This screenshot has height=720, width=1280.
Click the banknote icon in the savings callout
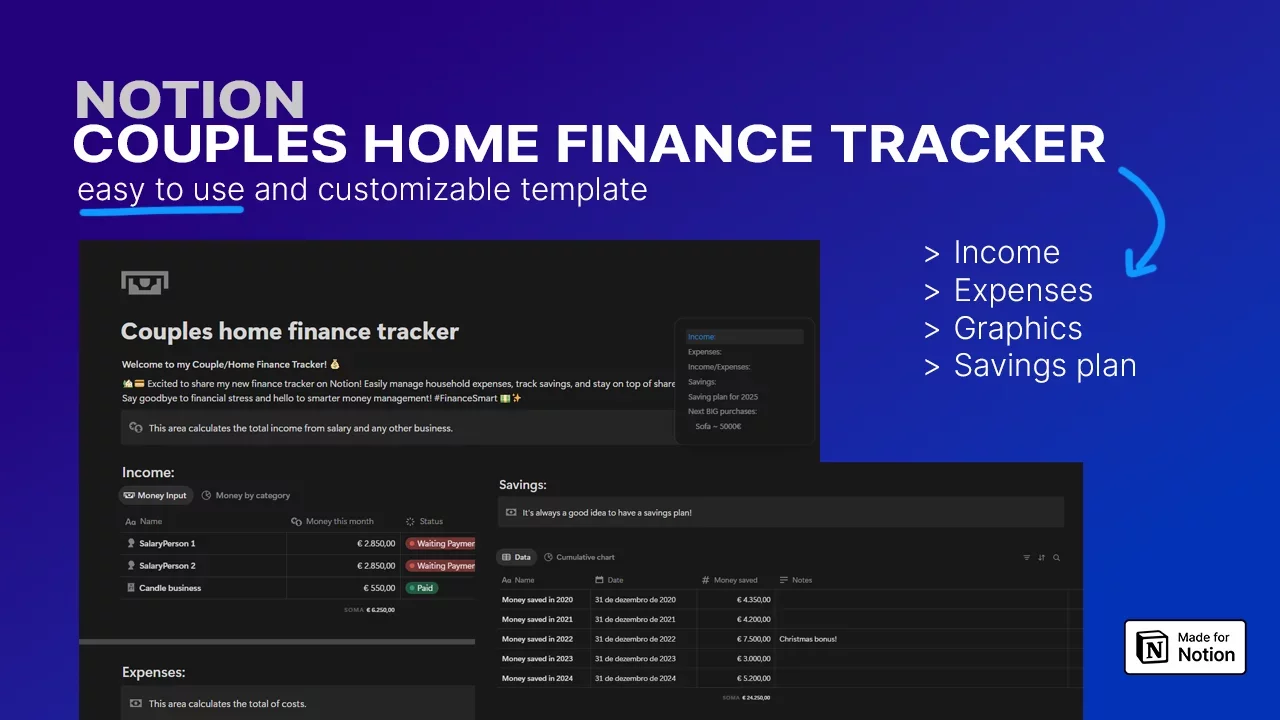point(512,512)
